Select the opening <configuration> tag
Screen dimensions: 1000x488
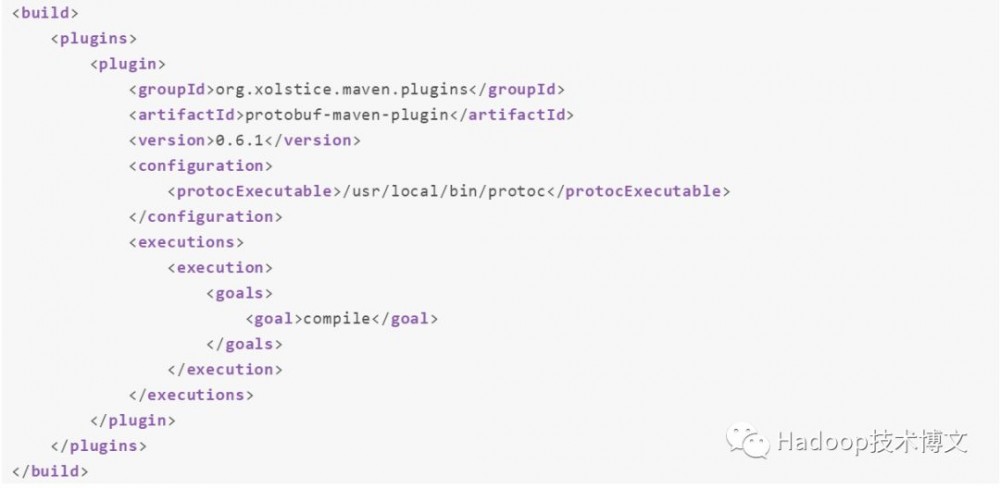pyautogui.click(x=200, y=166)
